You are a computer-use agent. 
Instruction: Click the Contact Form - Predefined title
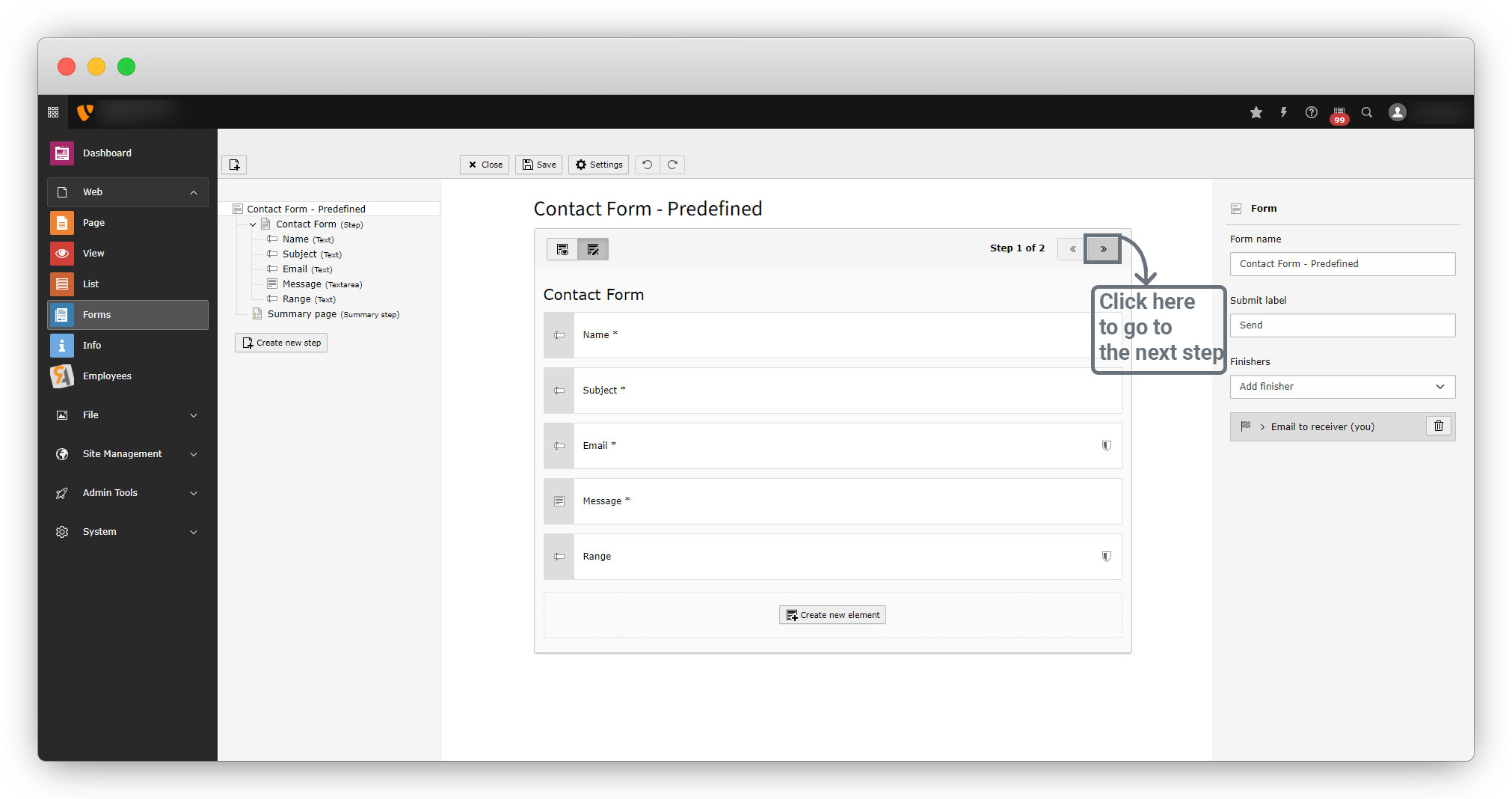click(648, 209)
